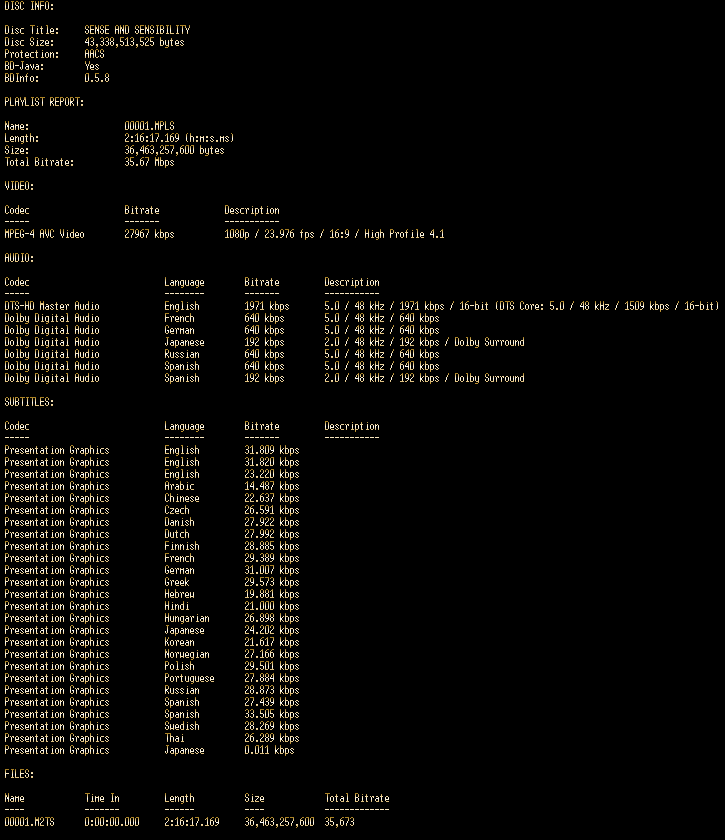Click the Time In column header
The width and height of the screenshot is (725, 840).
coord(102,798)
